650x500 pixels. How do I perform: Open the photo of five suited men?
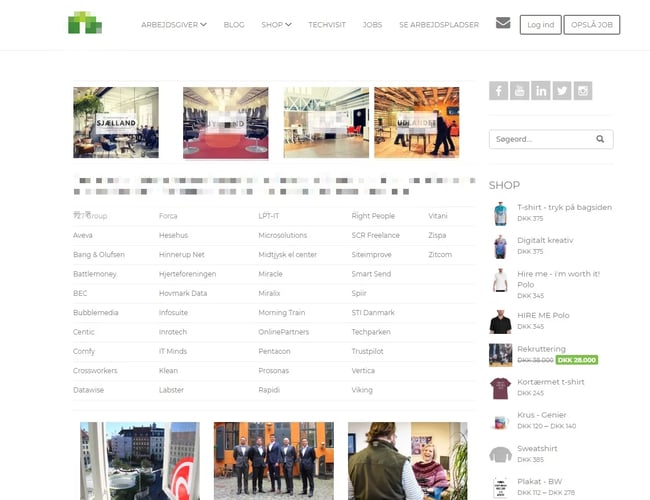[x=274, y=461]
